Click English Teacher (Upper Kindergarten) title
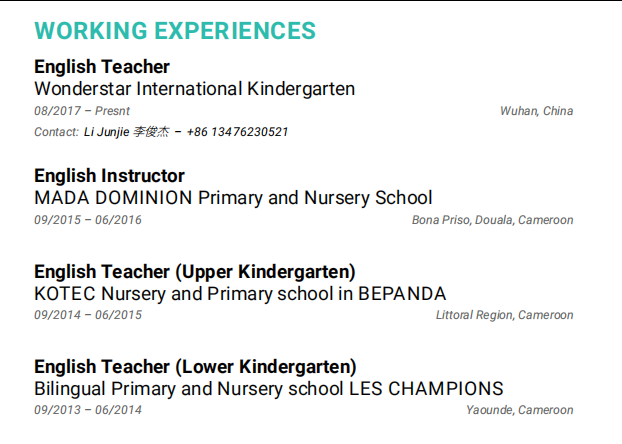 [x=195, y=271]
